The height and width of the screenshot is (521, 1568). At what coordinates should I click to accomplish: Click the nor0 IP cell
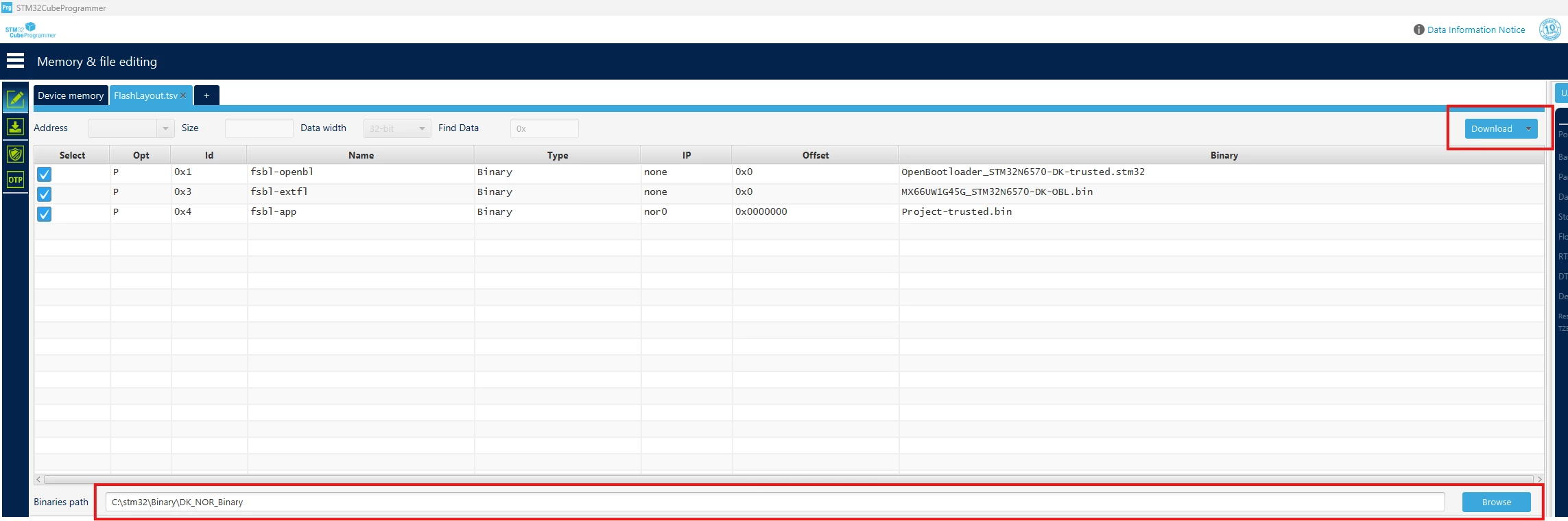687,212
